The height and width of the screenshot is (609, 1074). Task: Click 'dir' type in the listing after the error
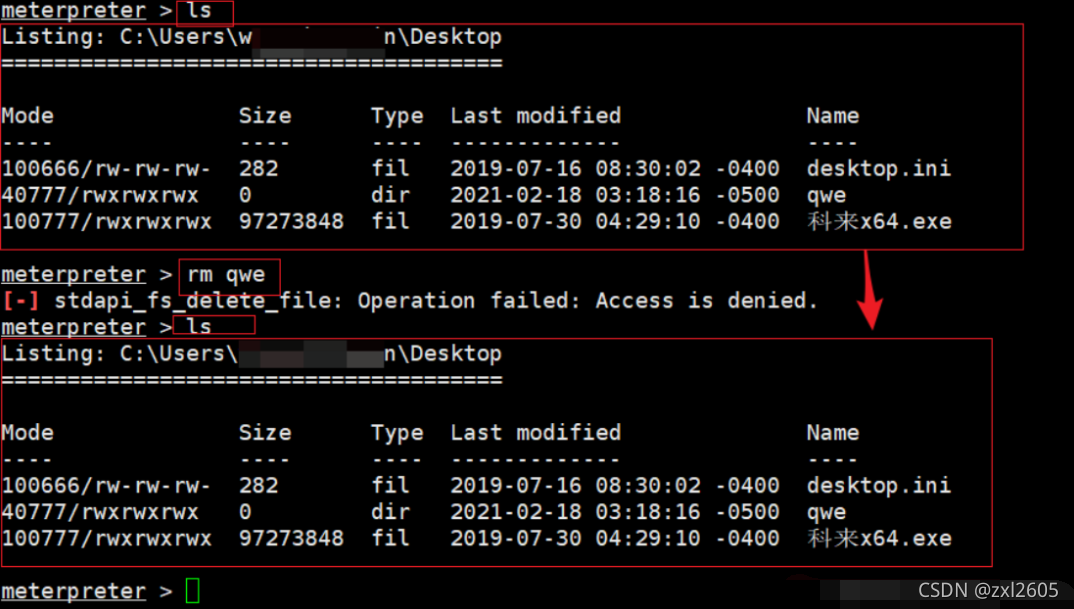point(390,512)
